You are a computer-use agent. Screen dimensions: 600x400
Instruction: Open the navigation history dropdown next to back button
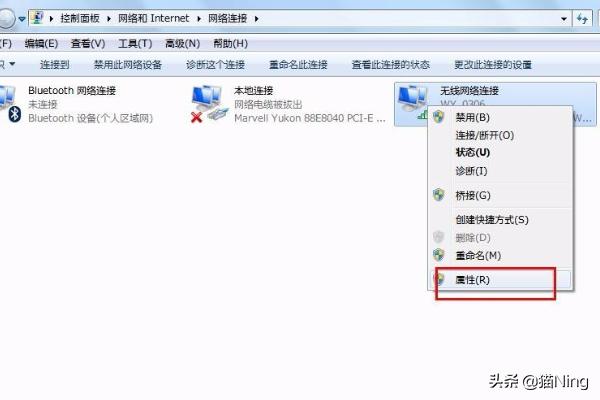point(22,18)
